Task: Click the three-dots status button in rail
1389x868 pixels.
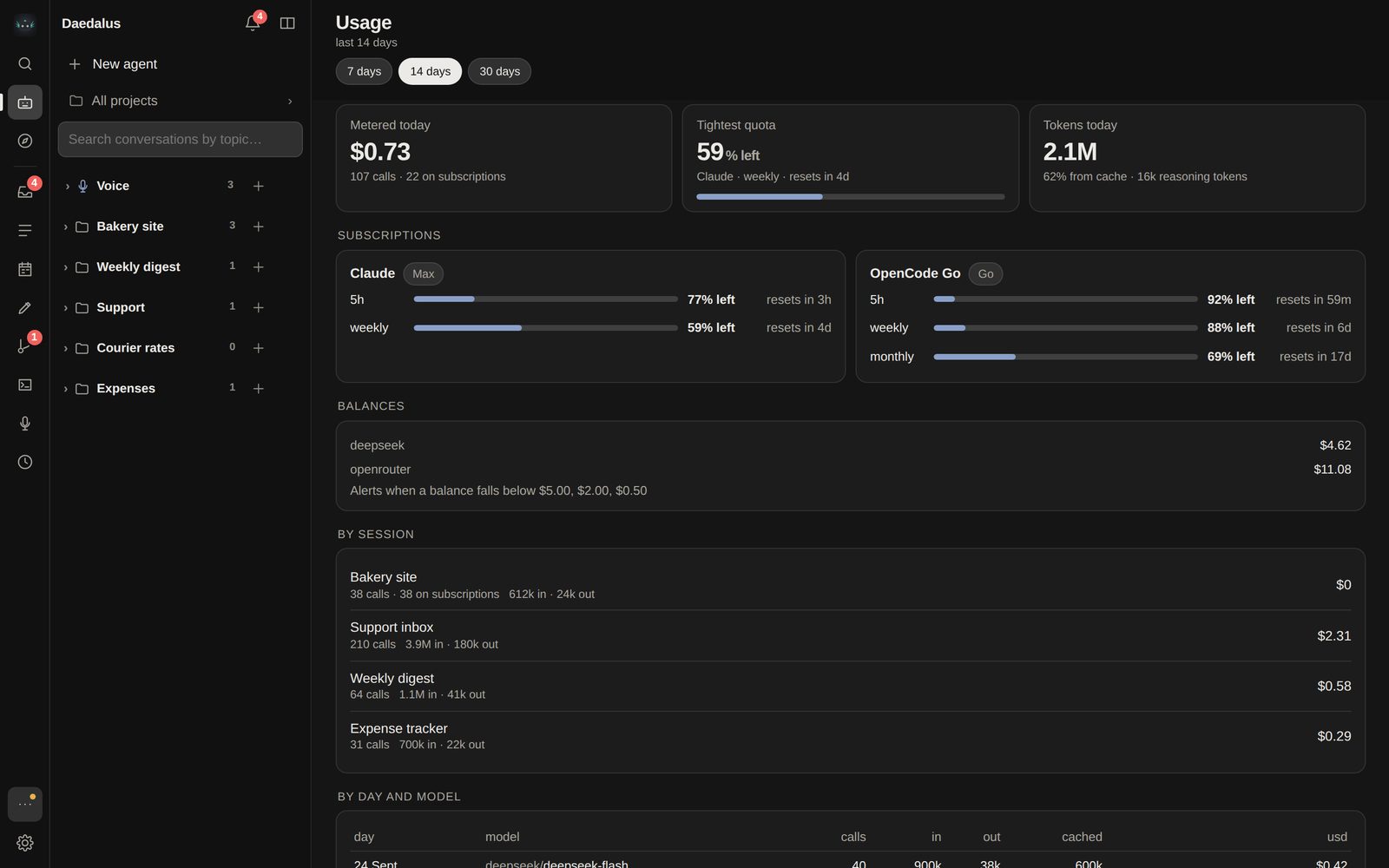Action: (25, 804)
